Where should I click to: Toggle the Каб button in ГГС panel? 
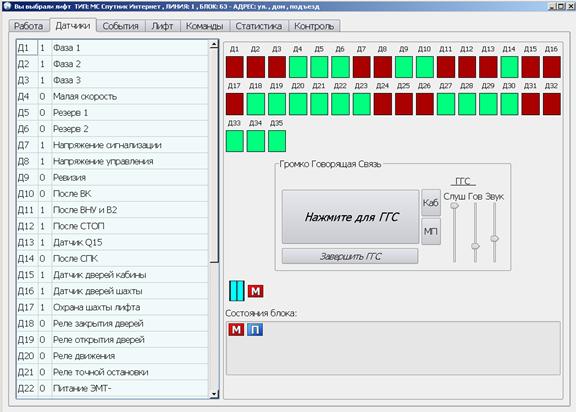coord(431,203)
